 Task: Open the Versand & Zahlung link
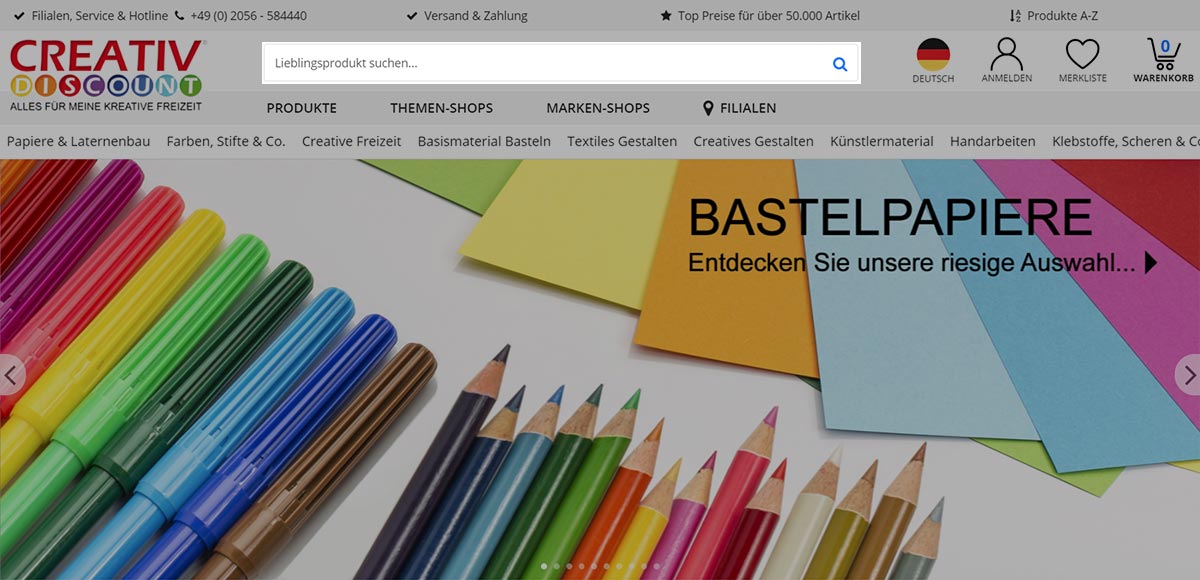476,16
